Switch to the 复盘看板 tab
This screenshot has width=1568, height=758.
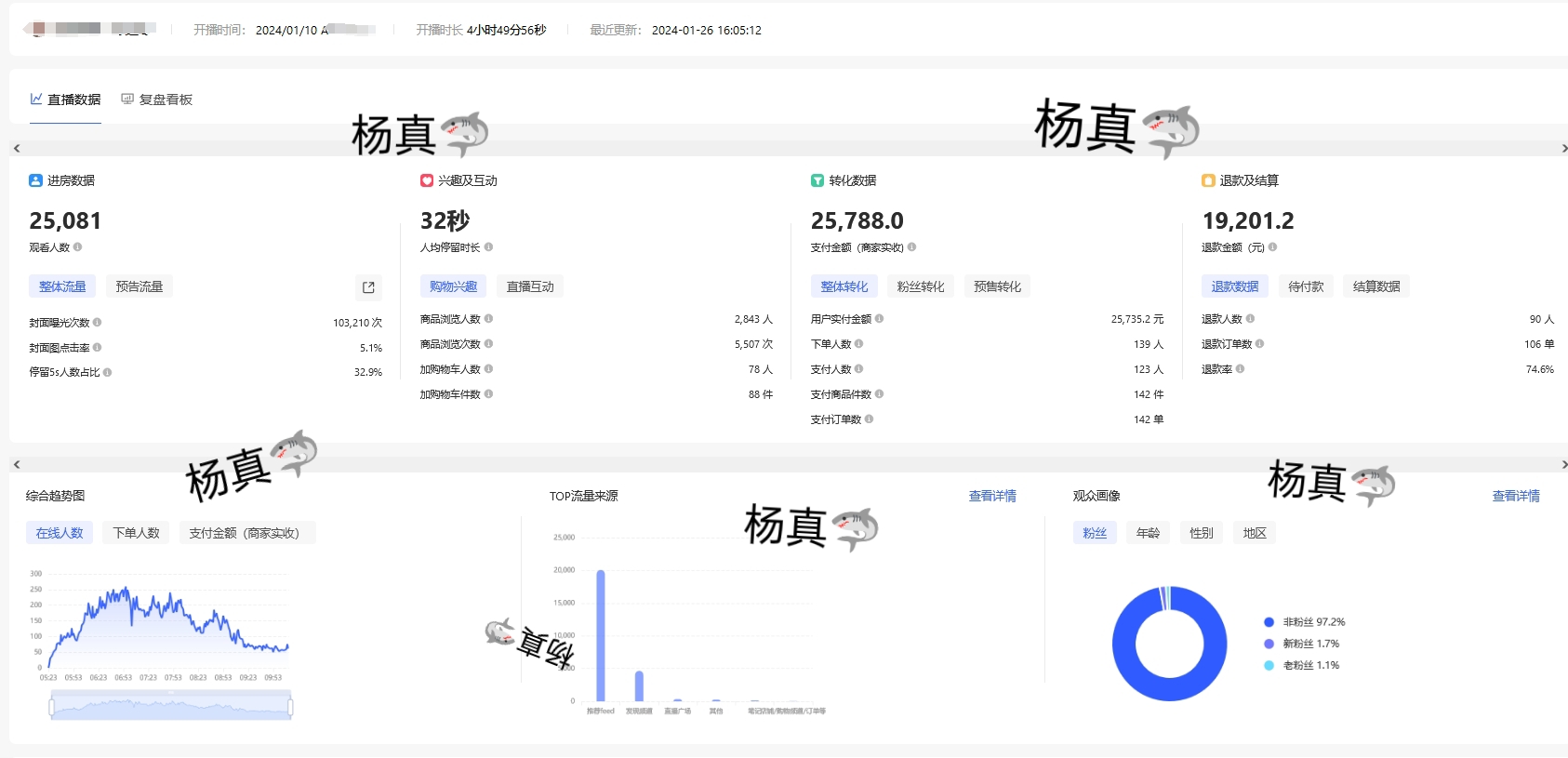point(157,100)
